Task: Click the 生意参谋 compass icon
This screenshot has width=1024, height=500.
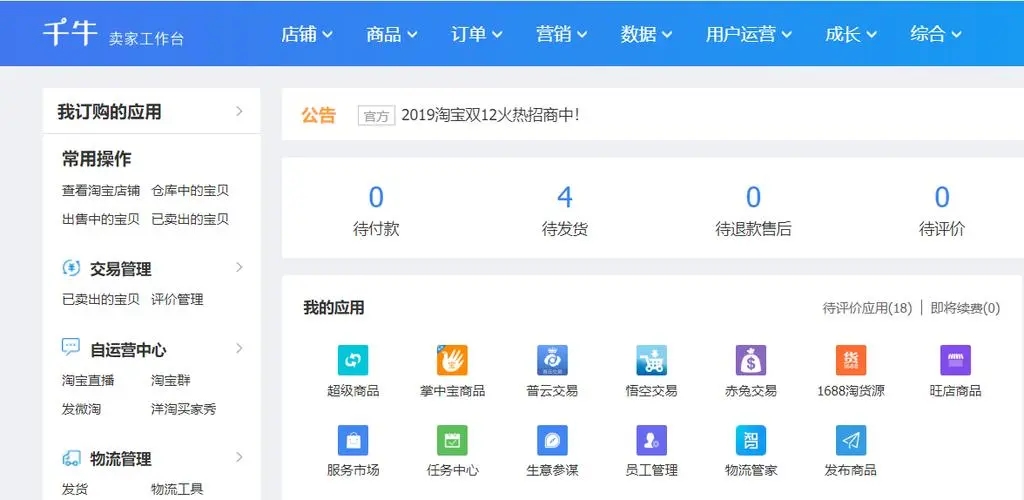Action: (552, 440)
